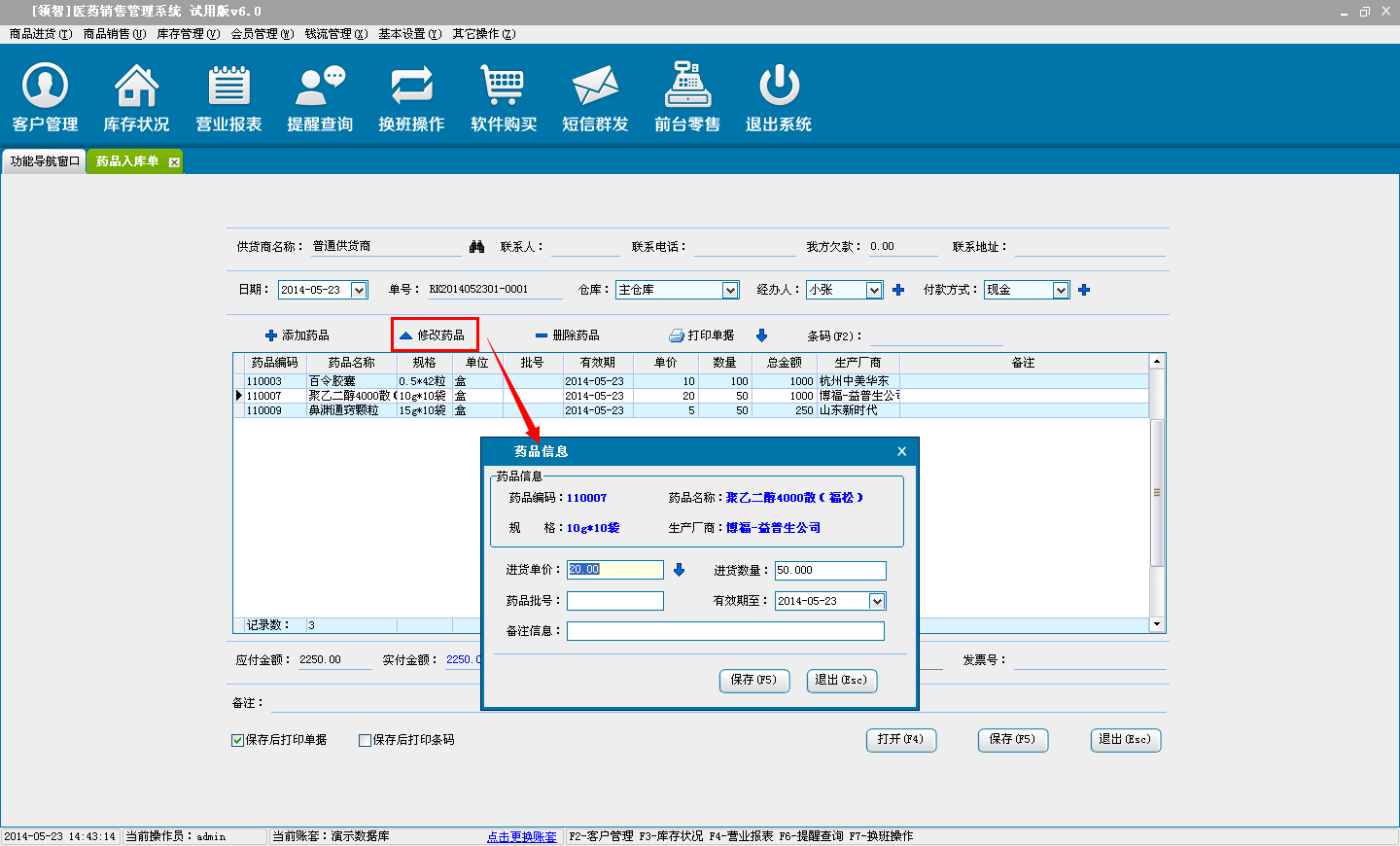Click the 点击更换账套 link
This screenshot has width=1400, height=846.
point(522,836)
